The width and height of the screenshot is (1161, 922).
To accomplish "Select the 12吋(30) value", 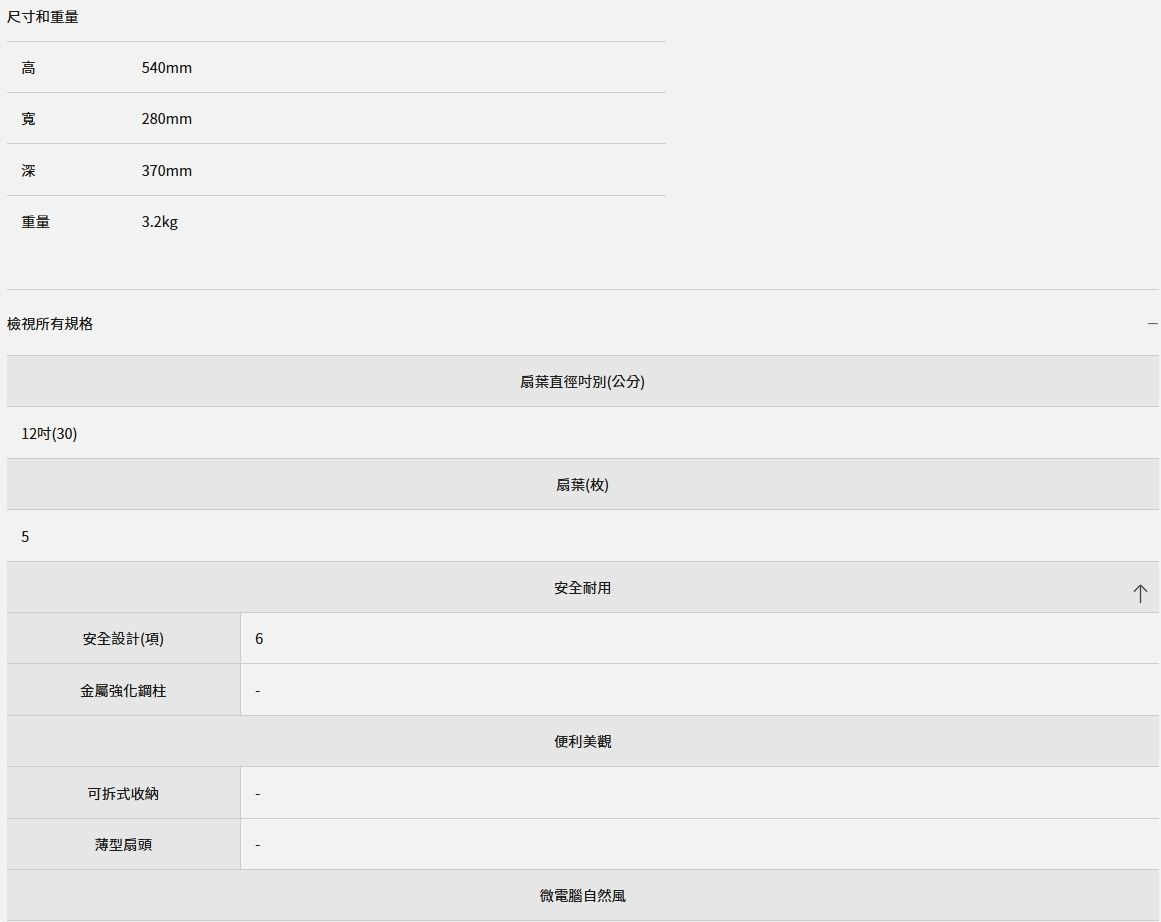I will [49, 434].
